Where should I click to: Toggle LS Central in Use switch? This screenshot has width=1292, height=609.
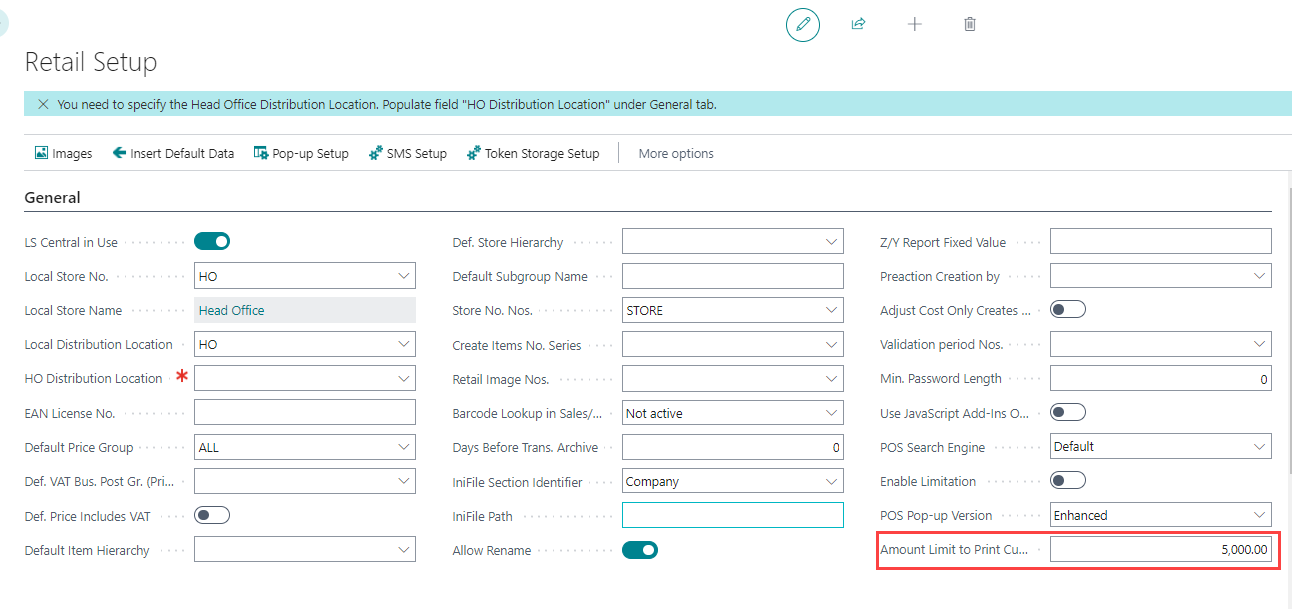click(212, 241)
